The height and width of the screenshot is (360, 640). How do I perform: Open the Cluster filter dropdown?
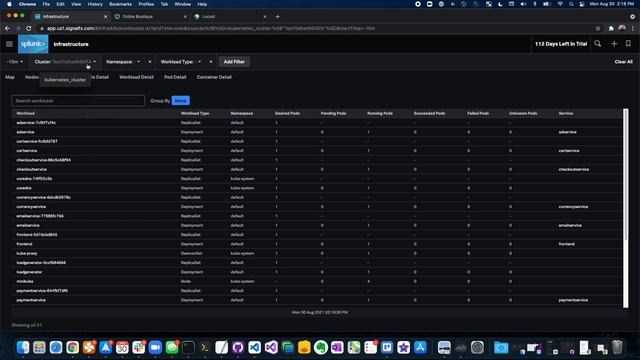point(65,62)
